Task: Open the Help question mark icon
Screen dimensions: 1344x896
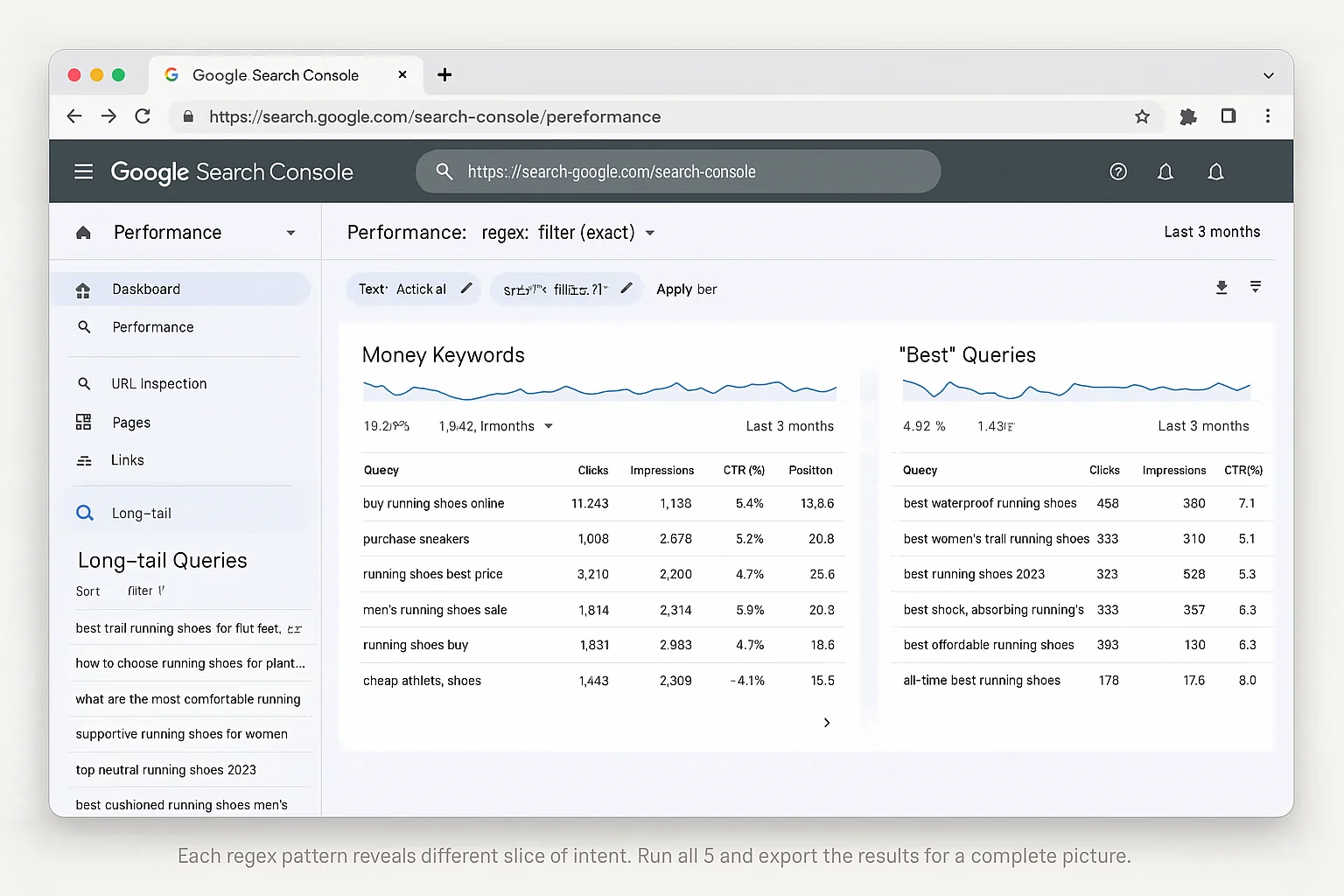Action: pos(1118,171)
